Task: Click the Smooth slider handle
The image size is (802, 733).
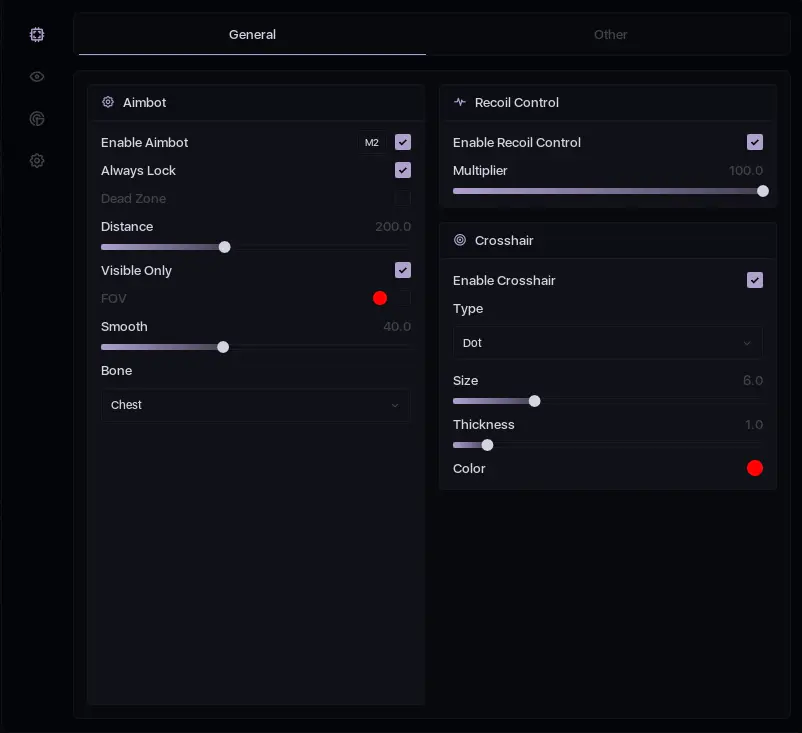Action: tap(223, 347)
